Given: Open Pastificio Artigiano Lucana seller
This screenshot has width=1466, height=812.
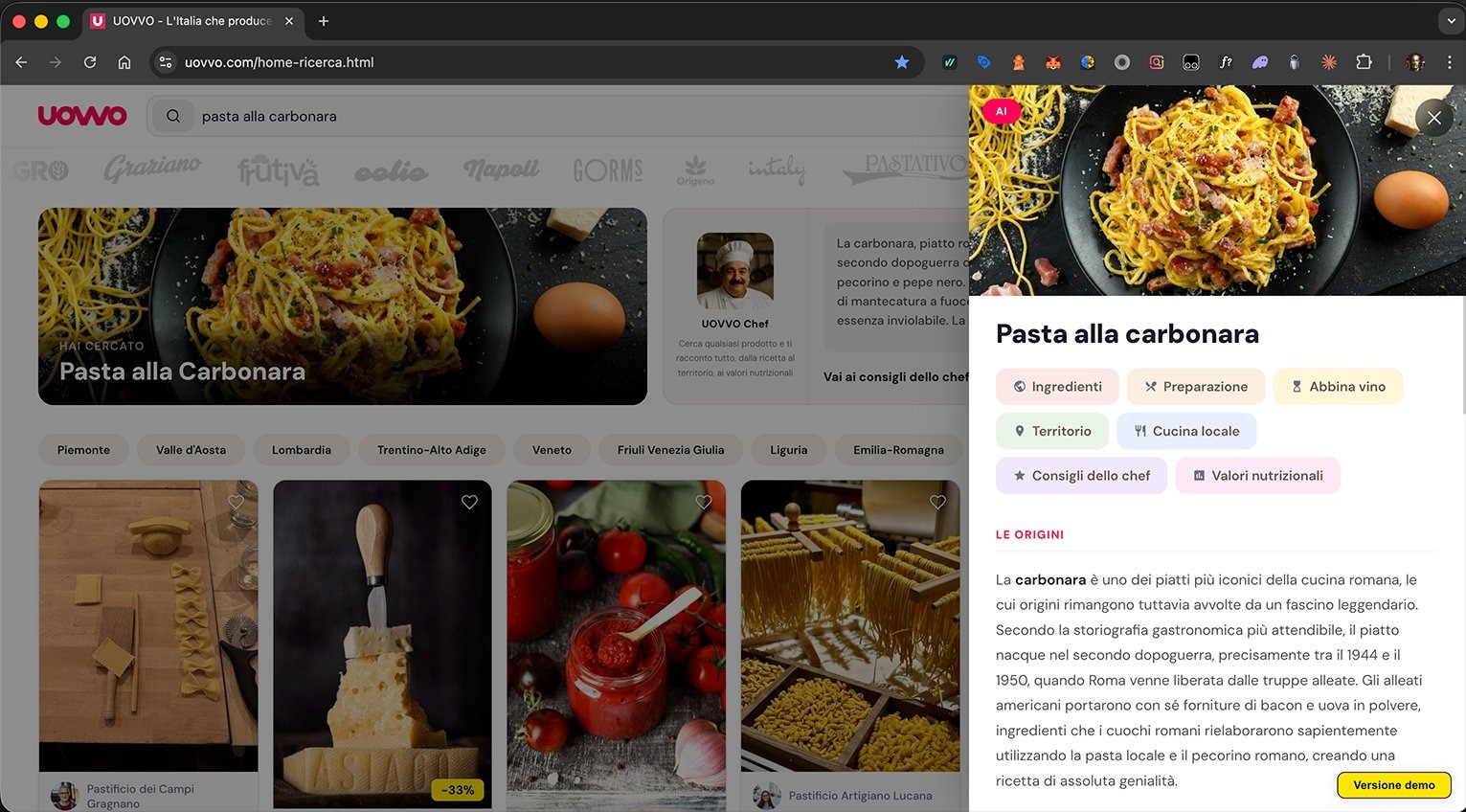Looking at the screenshot, I should [x=860, y=796].
